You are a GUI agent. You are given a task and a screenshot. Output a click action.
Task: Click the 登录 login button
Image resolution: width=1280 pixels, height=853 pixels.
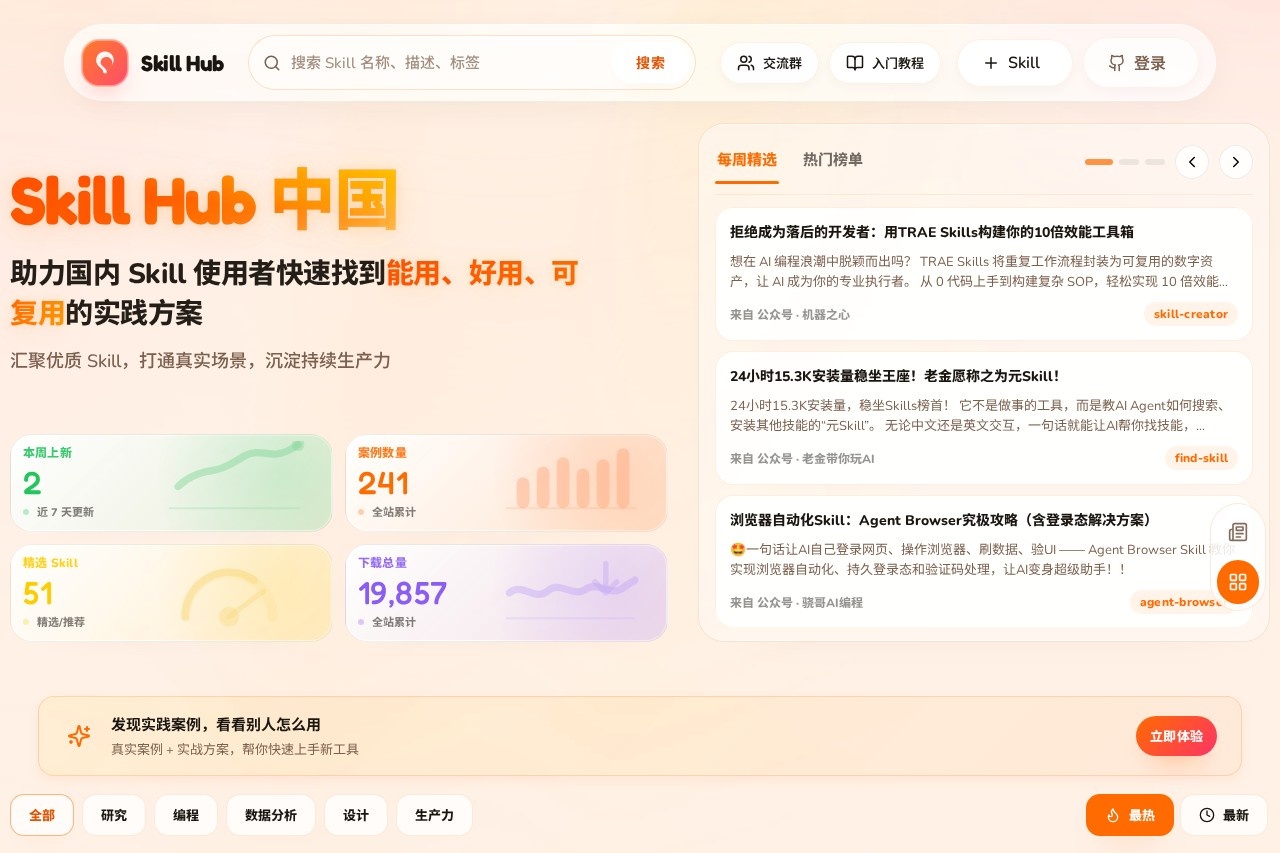[x=1139, y=63]
